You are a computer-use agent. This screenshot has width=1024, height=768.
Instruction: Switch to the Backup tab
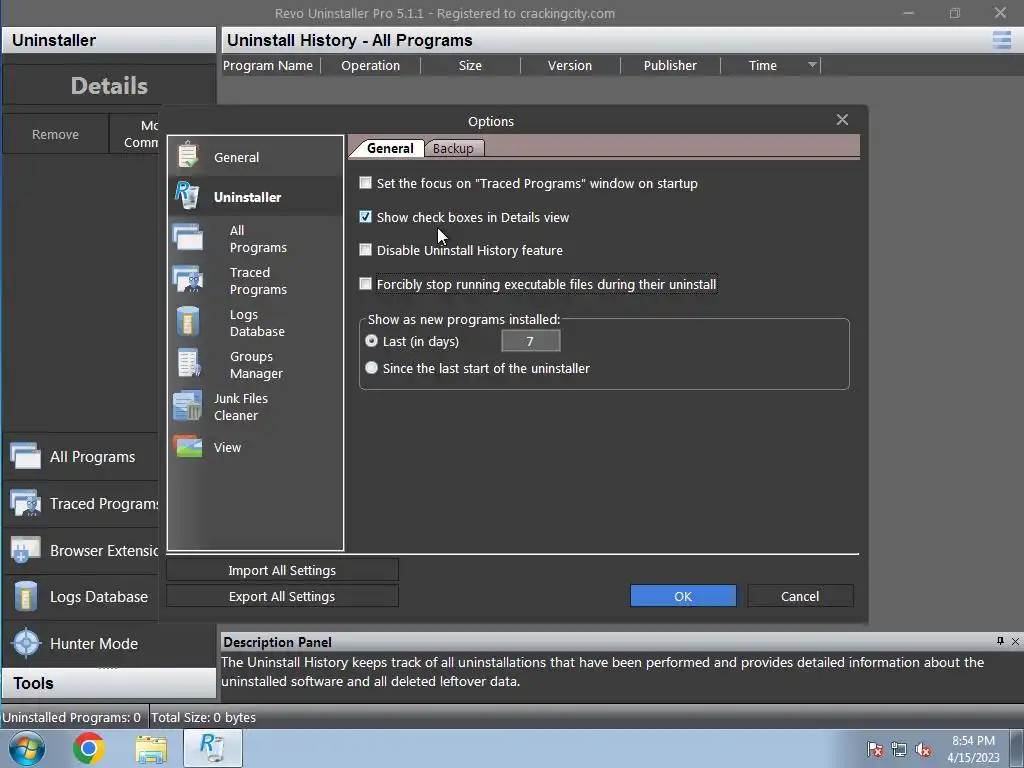click(453, 148)
